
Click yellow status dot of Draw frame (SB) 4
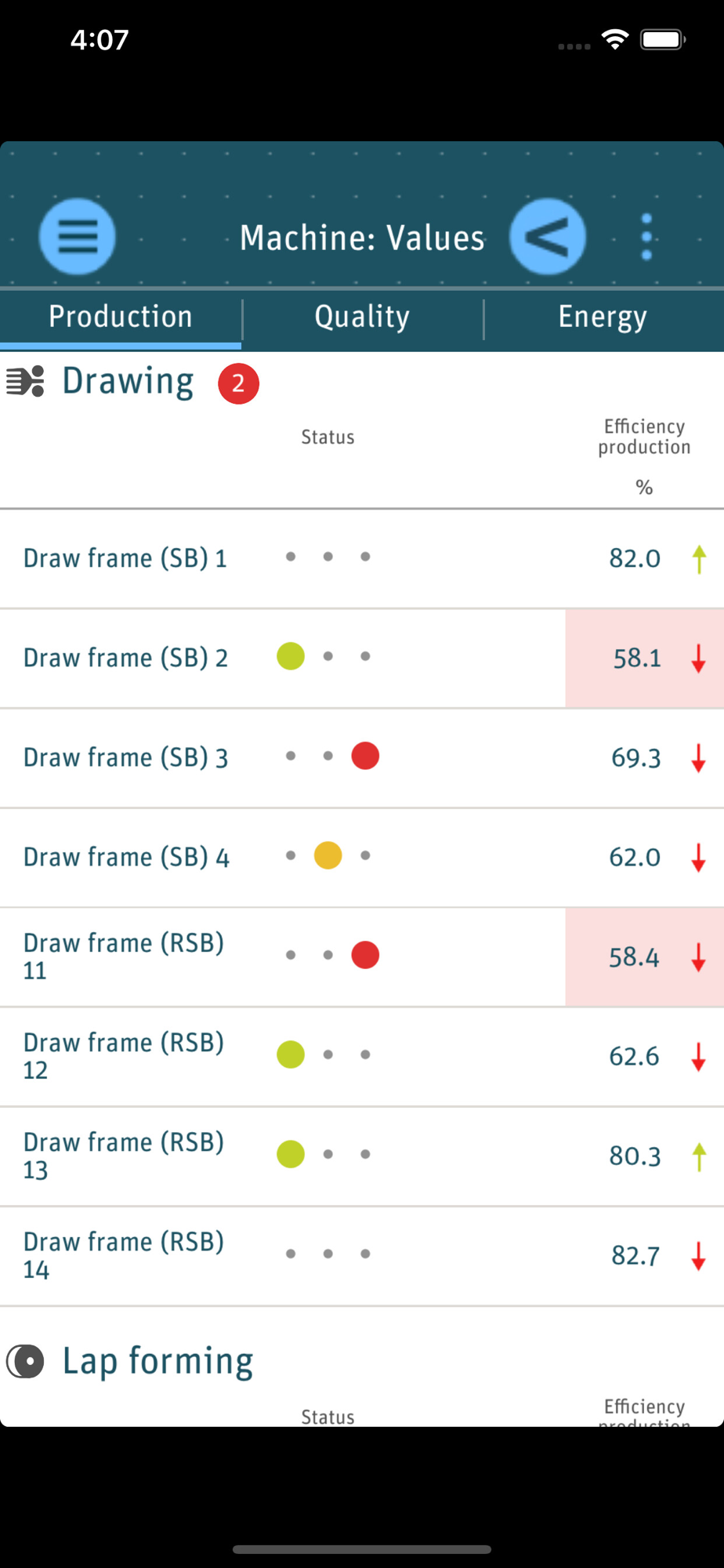pos(328,855)
